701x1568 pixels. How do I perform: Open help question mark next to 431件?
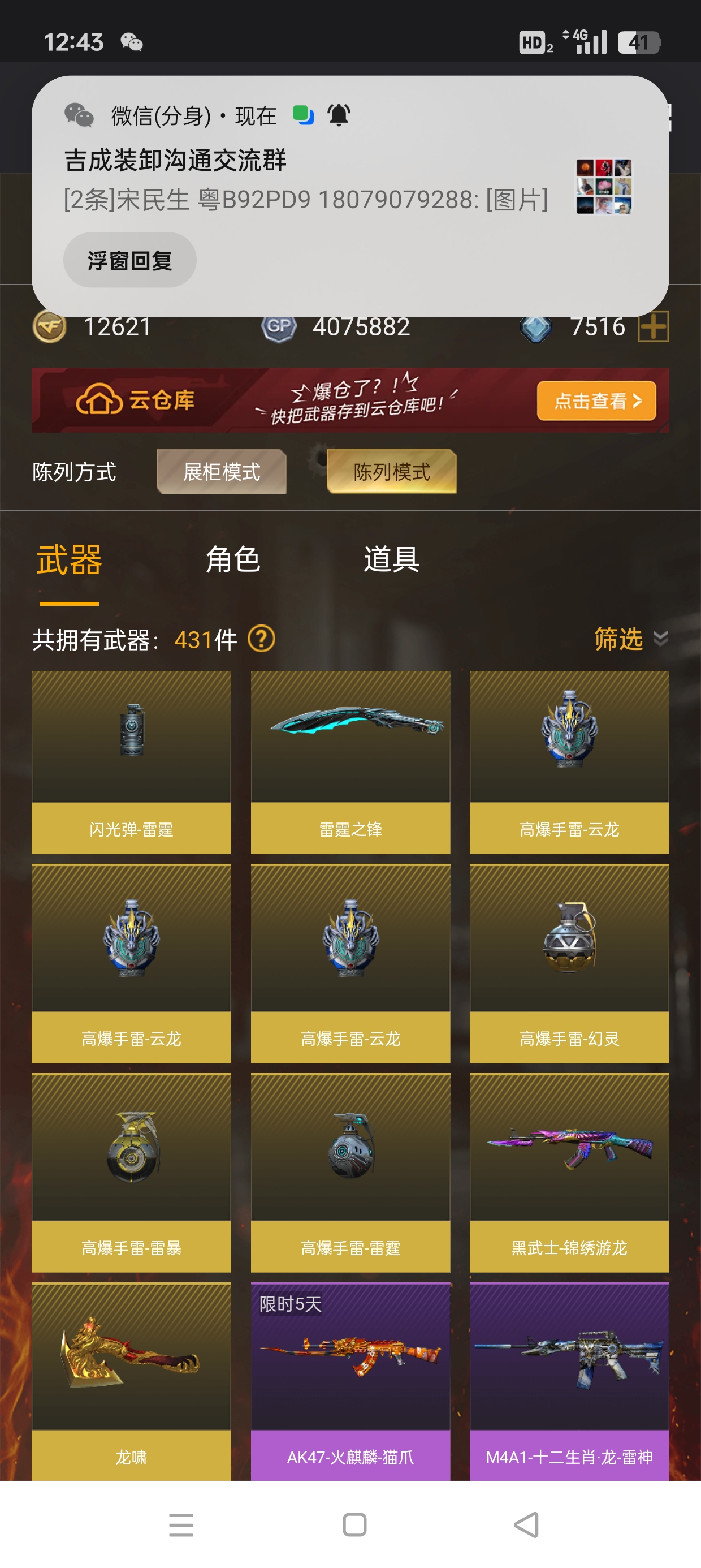[x=262, y=639]
